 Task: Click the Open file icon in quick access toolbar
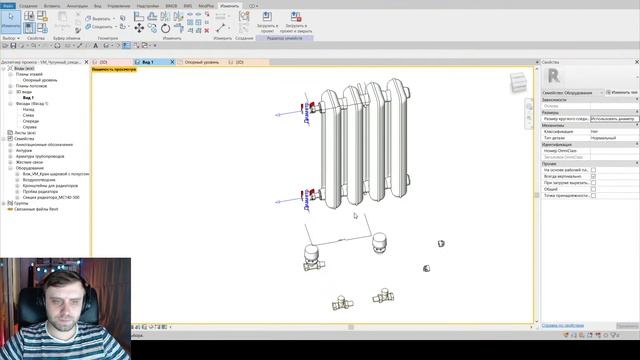click(x=5, y=46)
